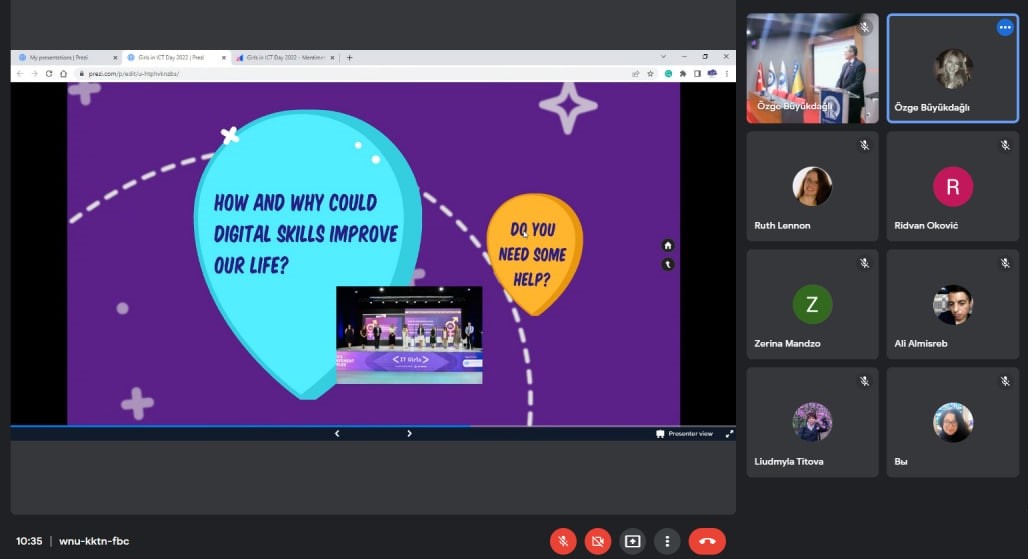Click the Prezi presentation progress bar
The height and width of the screenshot is (559, 1028).
click(240, 426)
